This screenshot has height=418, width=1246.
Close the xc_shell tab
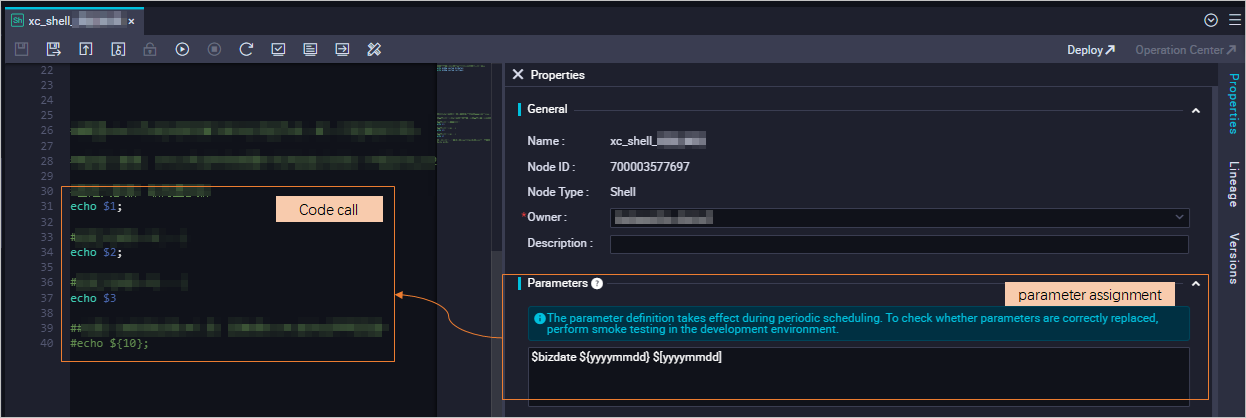click(131, 21)
